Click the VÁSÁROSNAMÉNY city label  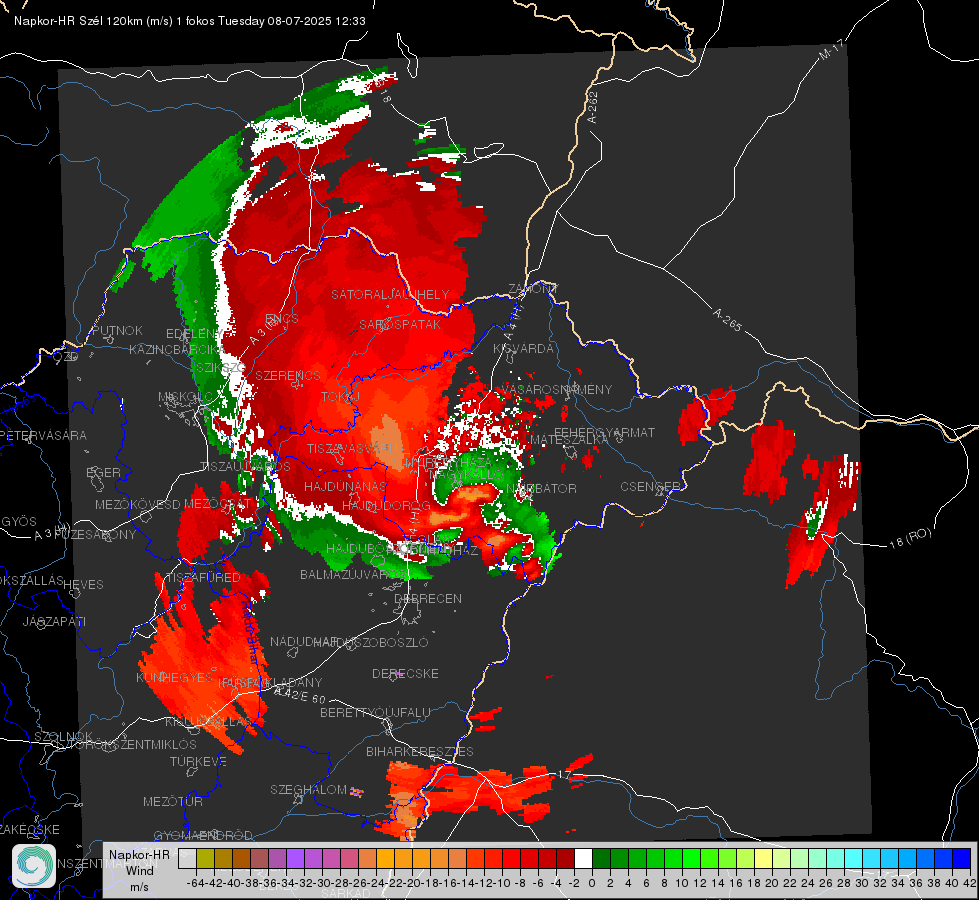click(x=557, y=389)
